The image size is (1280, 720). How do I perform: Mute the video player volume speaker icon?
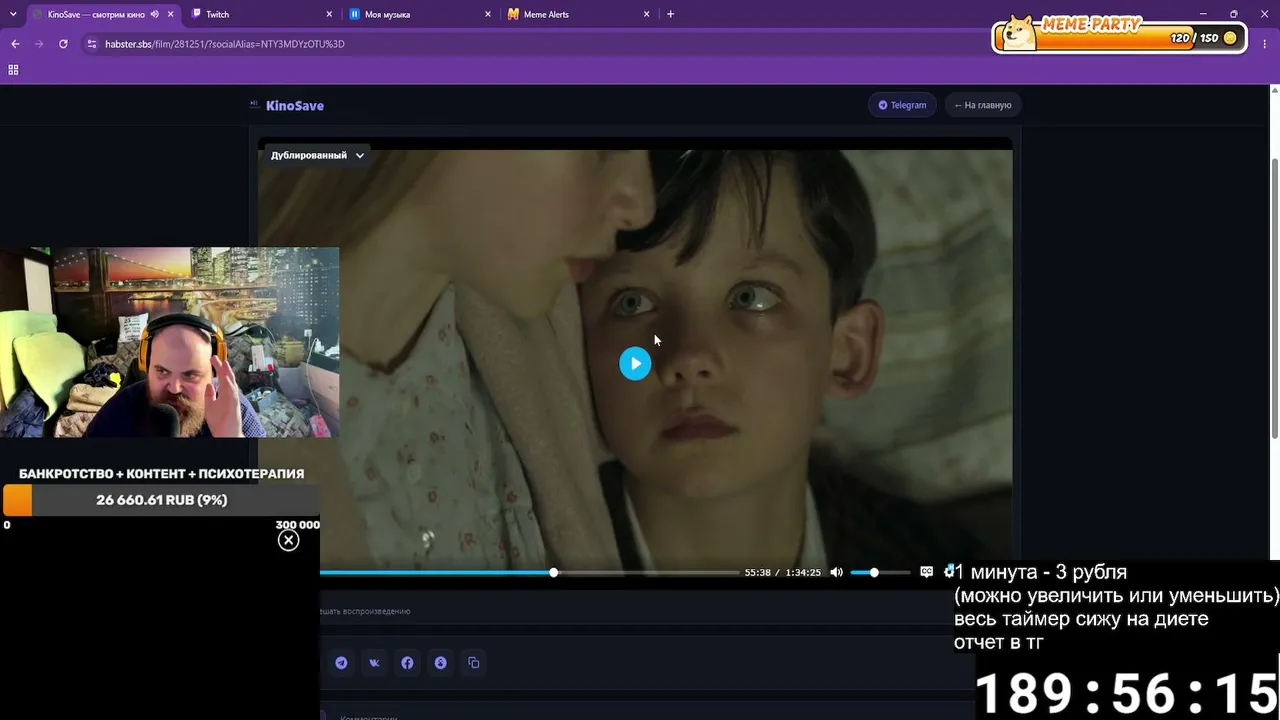tap(836, 572)
